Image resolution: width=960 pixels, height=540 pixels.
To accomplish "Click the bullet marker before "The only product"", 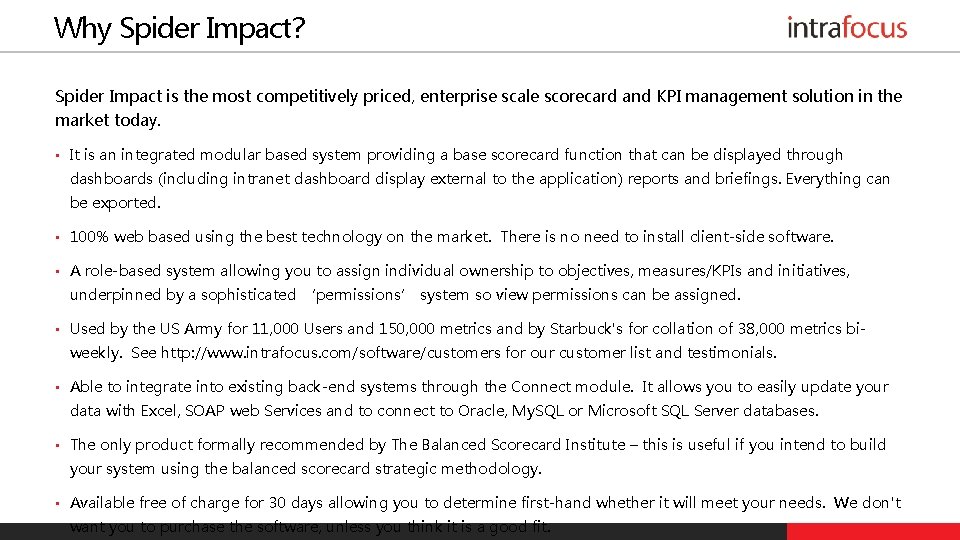I will pyautogui.click(x=59, y=445).
